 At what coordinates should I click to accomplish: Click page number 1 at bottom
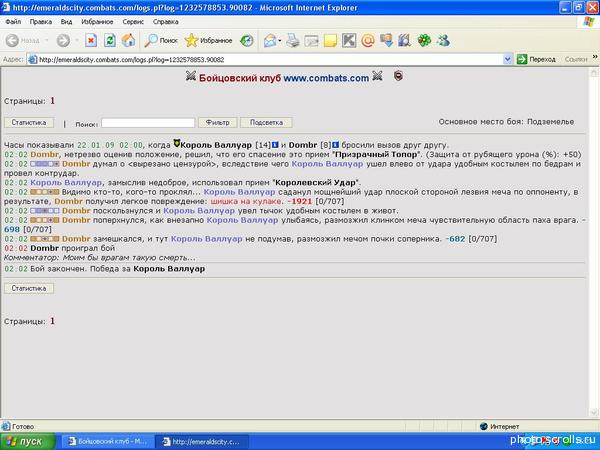pos(52,321)
